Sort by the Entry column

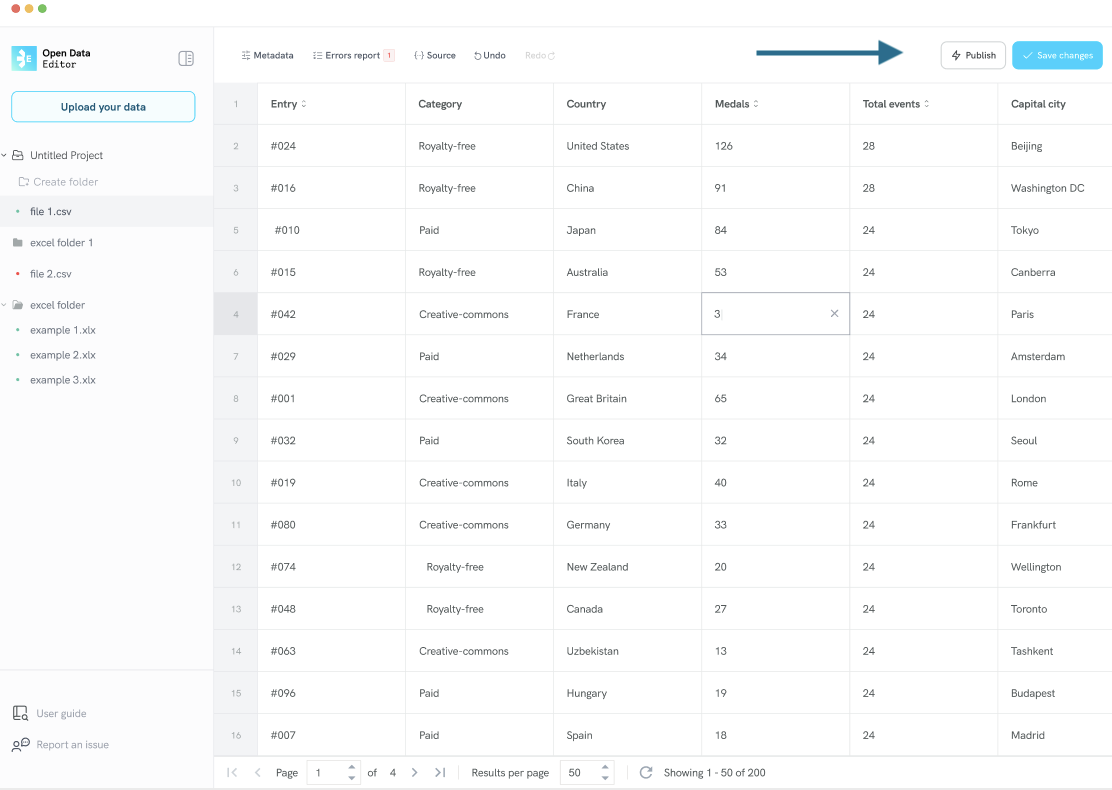(304, 104)
